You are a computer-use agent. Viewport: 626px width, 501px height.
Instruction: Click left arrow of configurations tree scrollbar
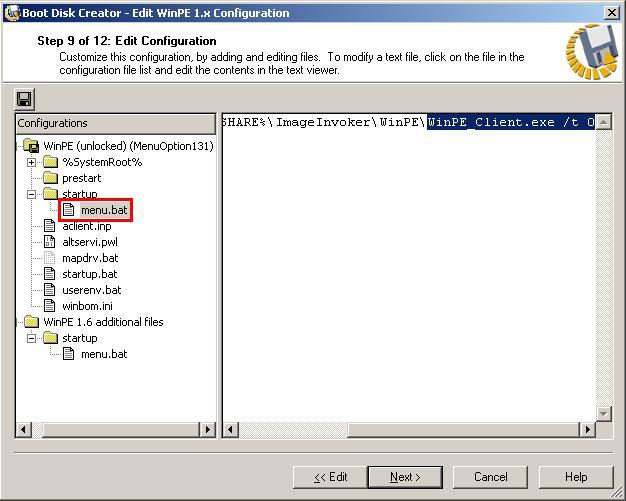click(x=24, y=430)
